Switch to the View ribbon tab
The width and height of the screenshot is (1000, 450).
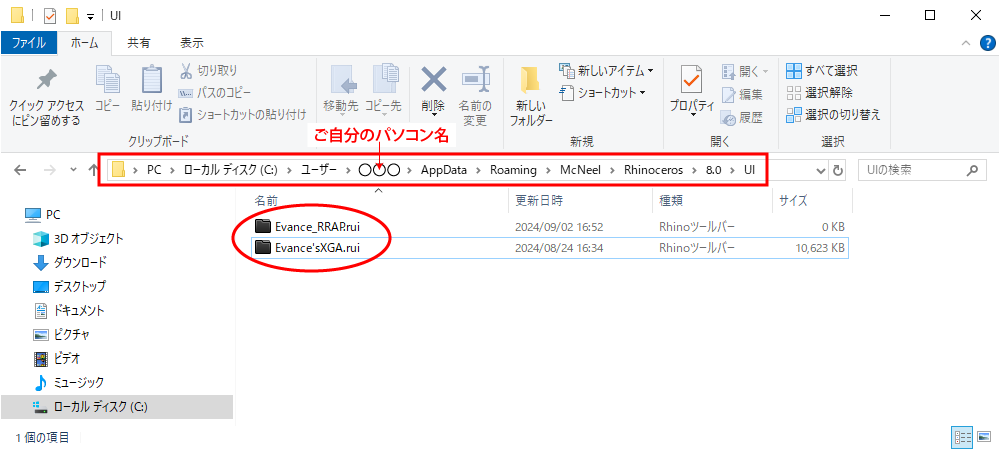(191, 43)
